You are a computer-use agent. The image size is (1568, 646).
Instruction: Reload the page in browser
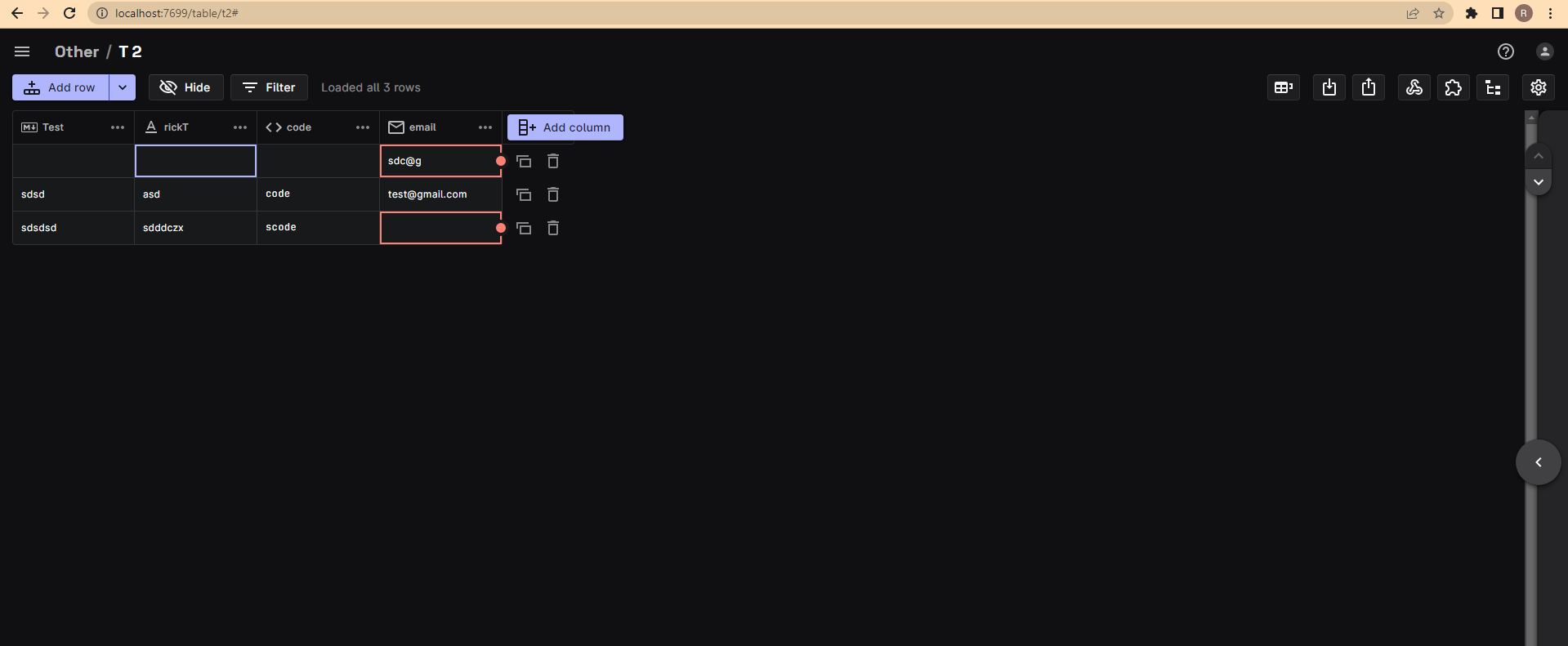pyautogui.click(x=69, y=13)
